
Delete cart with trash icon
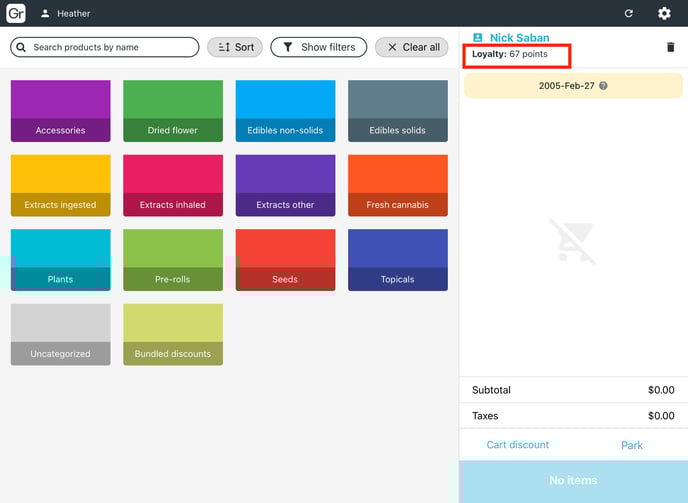pyautogui.click(x=670, y=47)
